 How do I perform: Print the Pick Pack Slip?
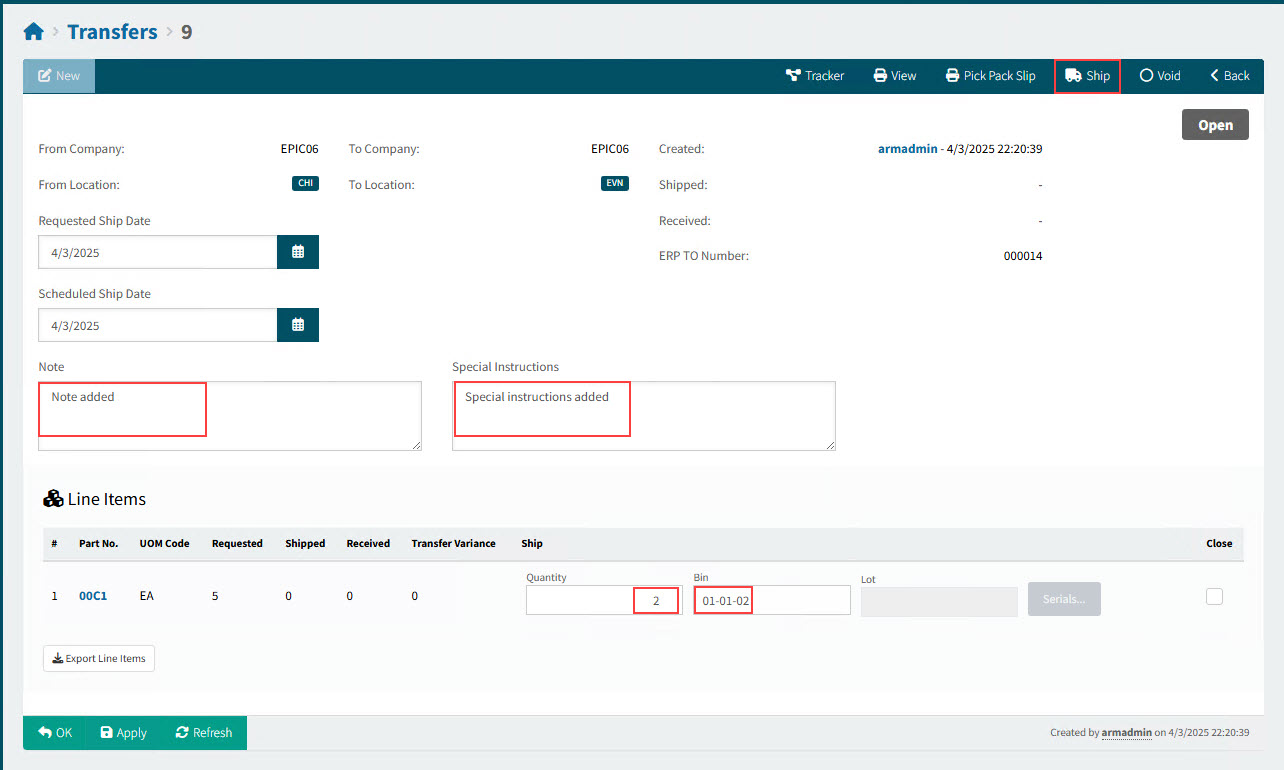point(990,76)
